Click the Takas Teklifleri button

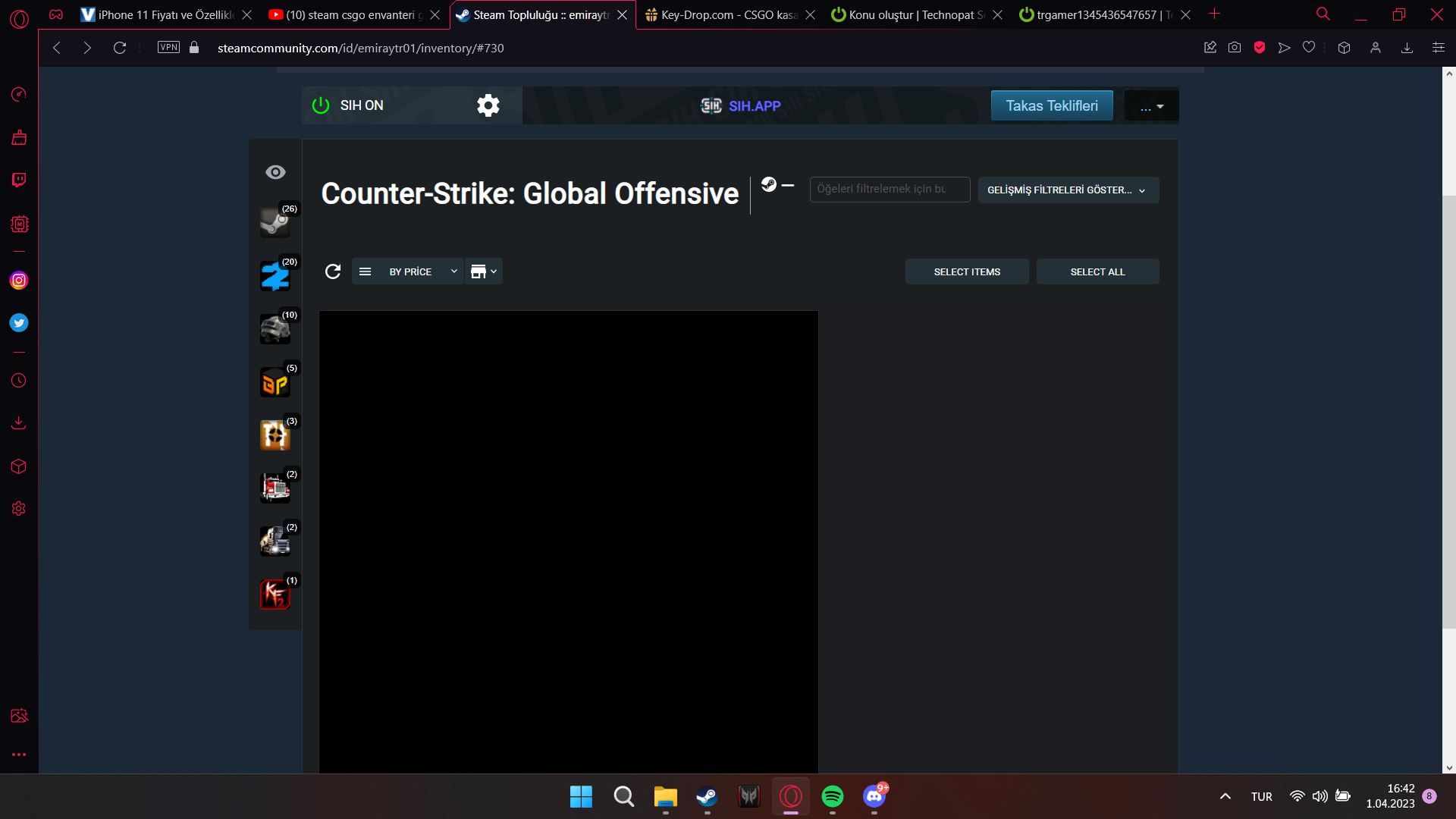point(1051,105)
